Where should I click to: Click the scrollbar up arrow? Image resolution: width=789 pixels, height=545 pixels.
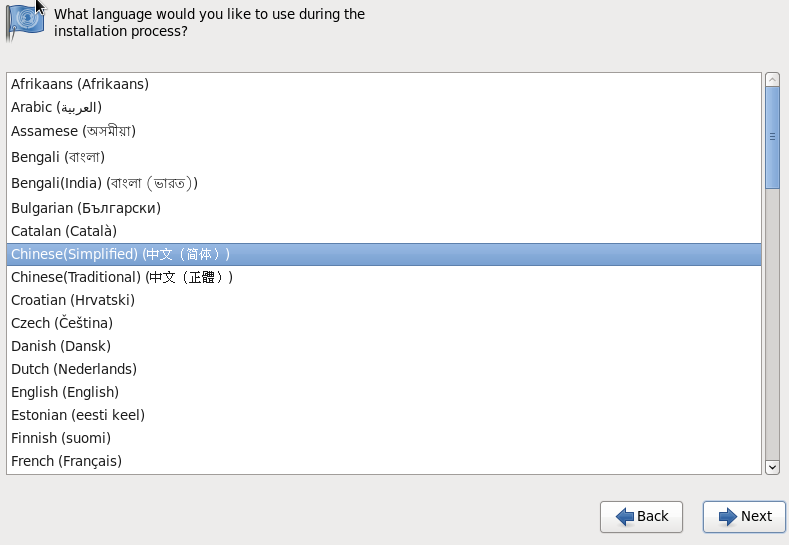(x=772, y=80)
